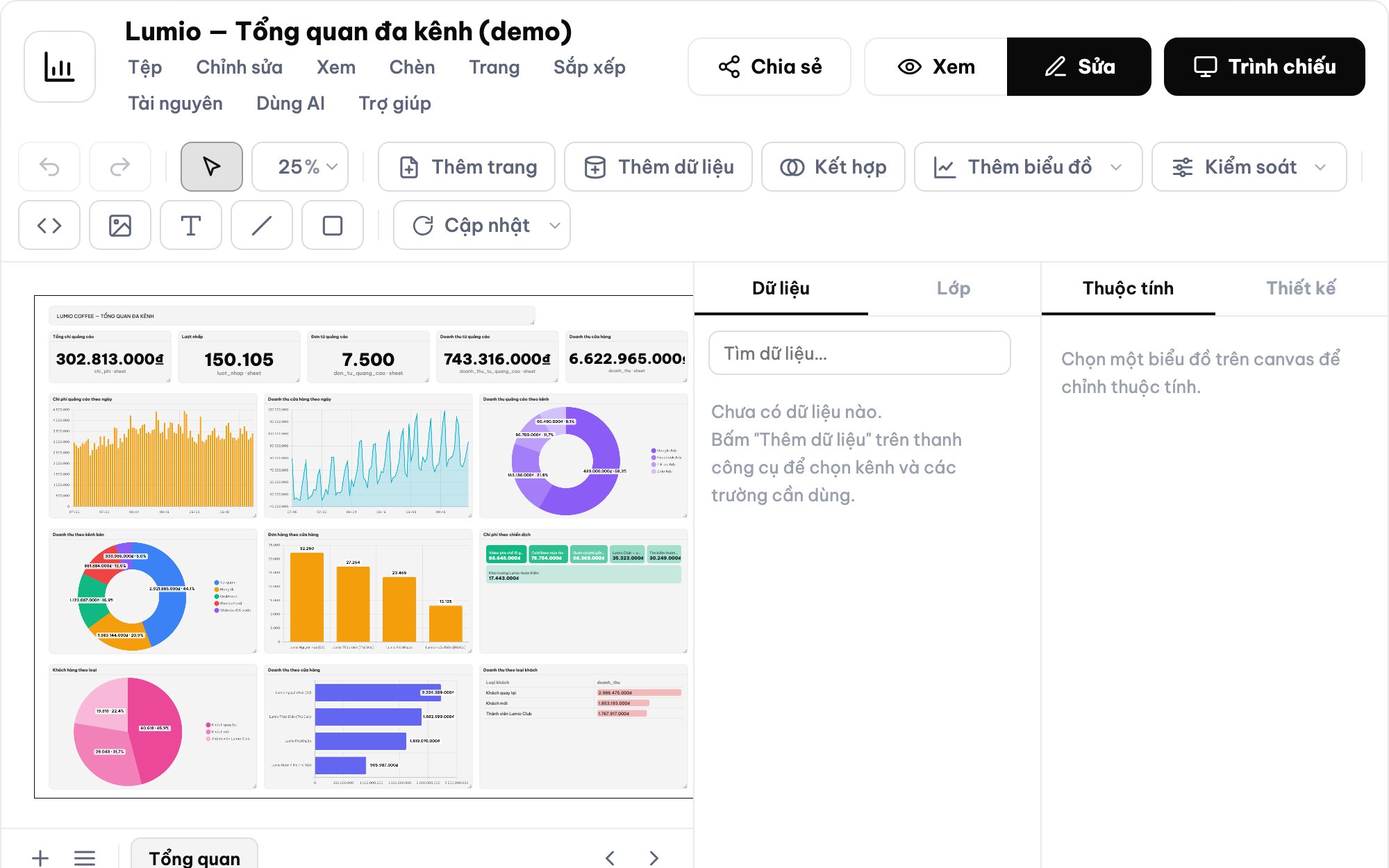
Task: Switch to Xem view mode
Action: (936, 67)
